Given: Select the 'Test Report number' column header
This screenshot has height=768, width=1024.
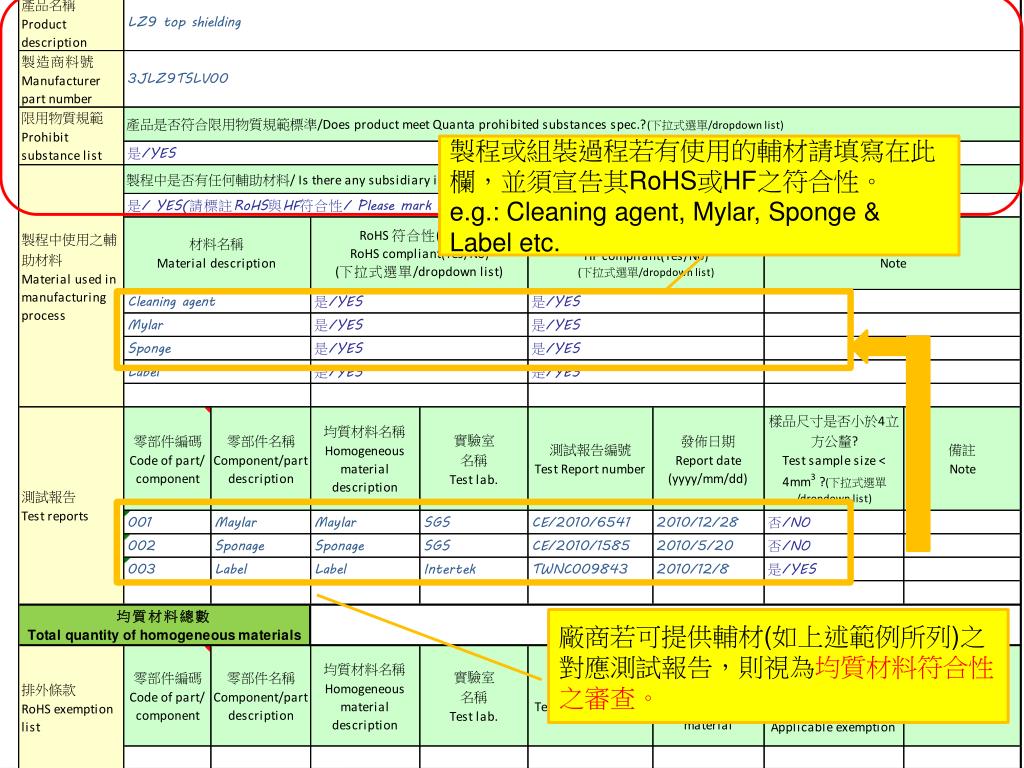Looking at the screenshot, I should click(x=590, y=459).
